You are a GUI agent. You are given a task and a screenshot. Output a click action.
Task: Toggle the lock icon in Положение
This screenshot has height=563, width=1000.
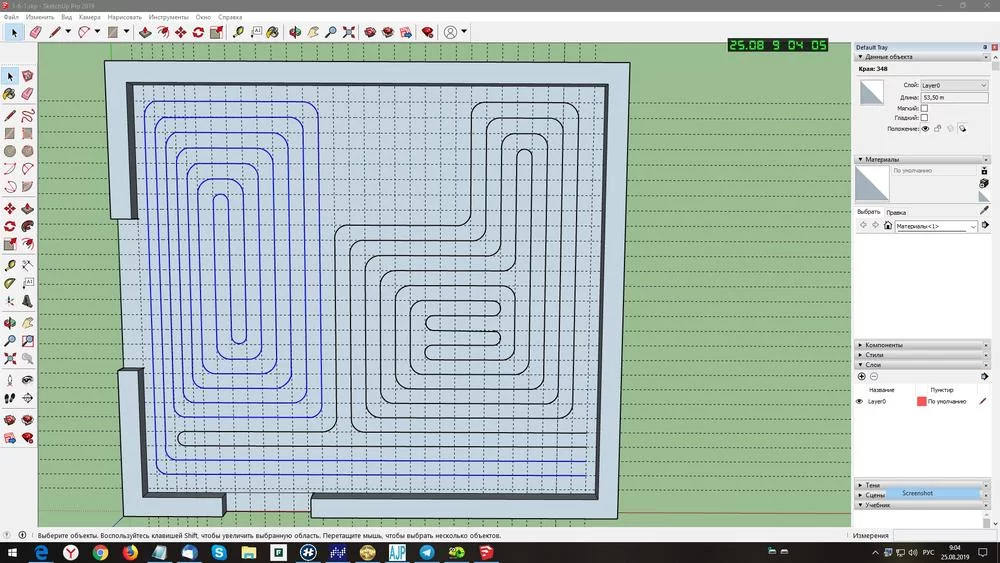pos(938,129)
